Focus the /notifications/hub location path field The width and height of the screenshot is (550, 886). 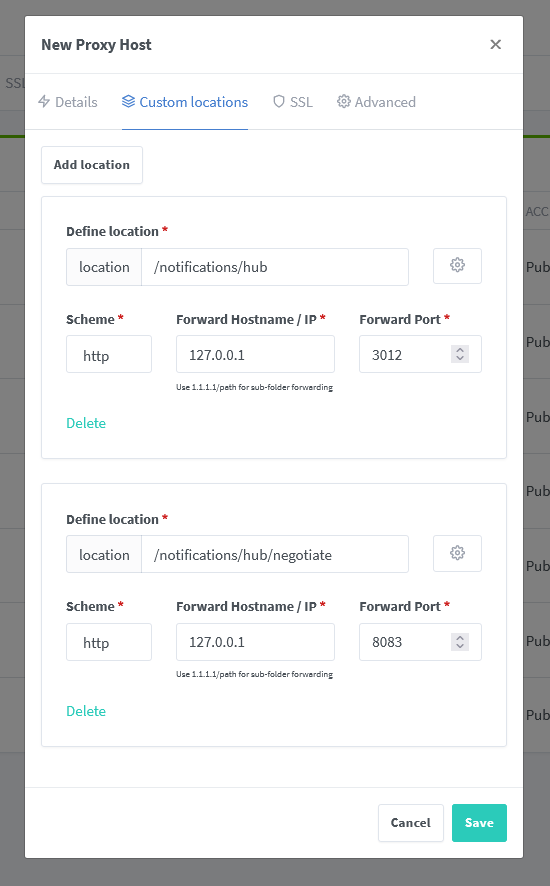275,267
